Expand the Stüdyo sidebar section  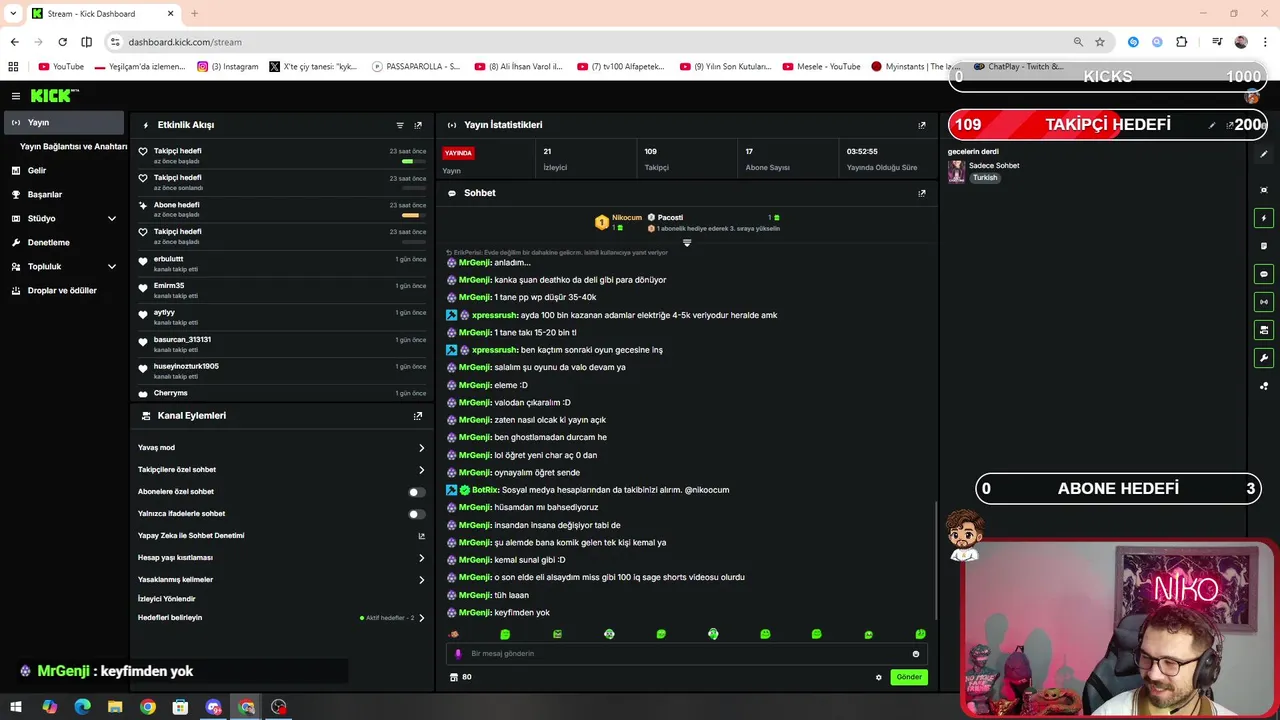point(112,219)
